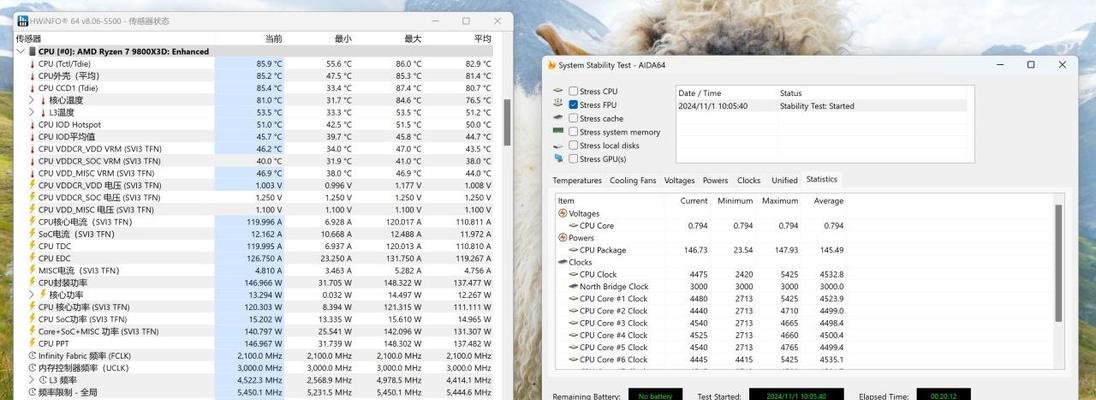The height and width of the screenshot is (400, 1096).
Task: Enable the Stress CPU checkbox
Action: [x=573, y=91]
